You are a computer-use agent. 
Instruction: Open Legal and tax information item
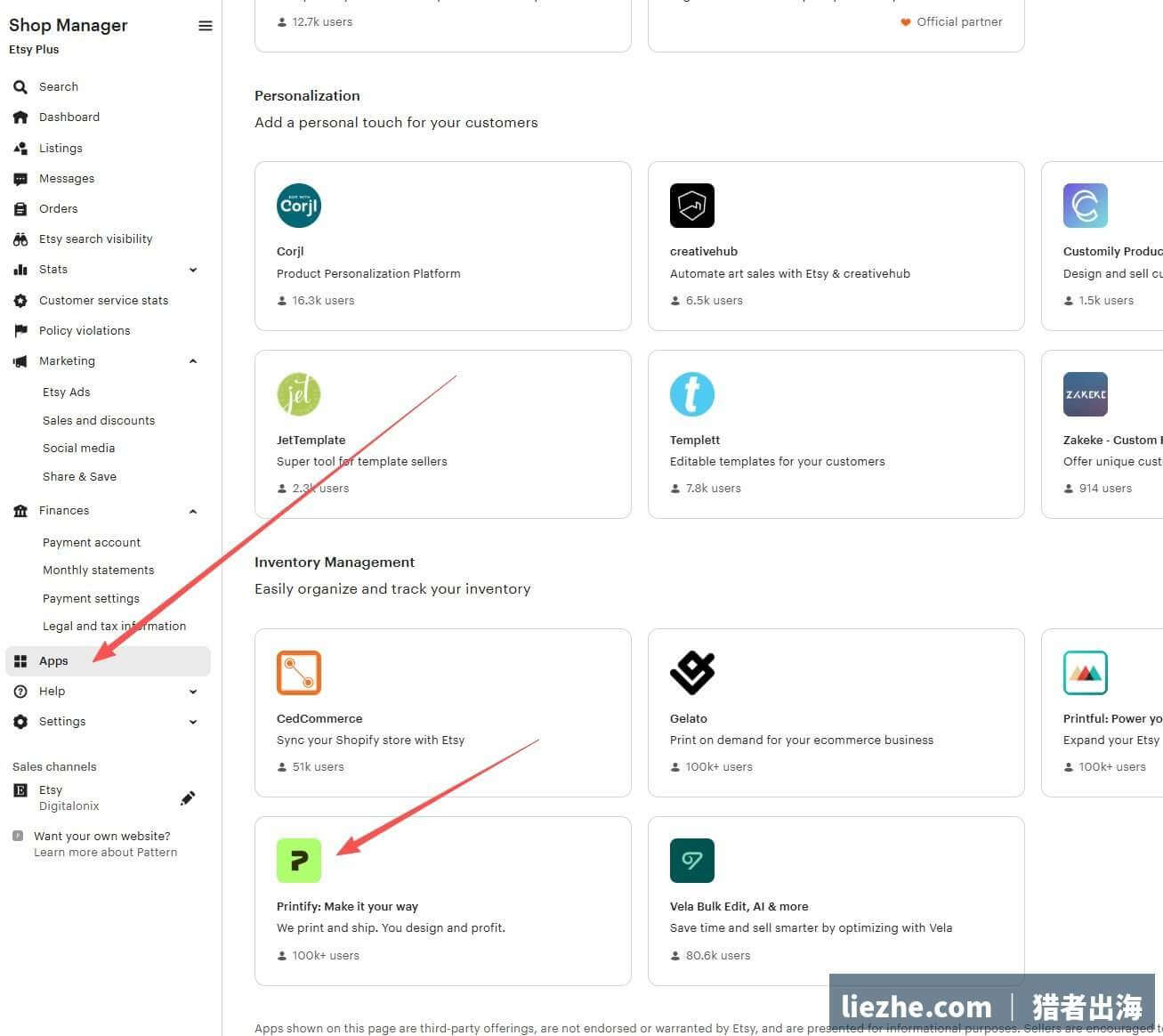115,627
